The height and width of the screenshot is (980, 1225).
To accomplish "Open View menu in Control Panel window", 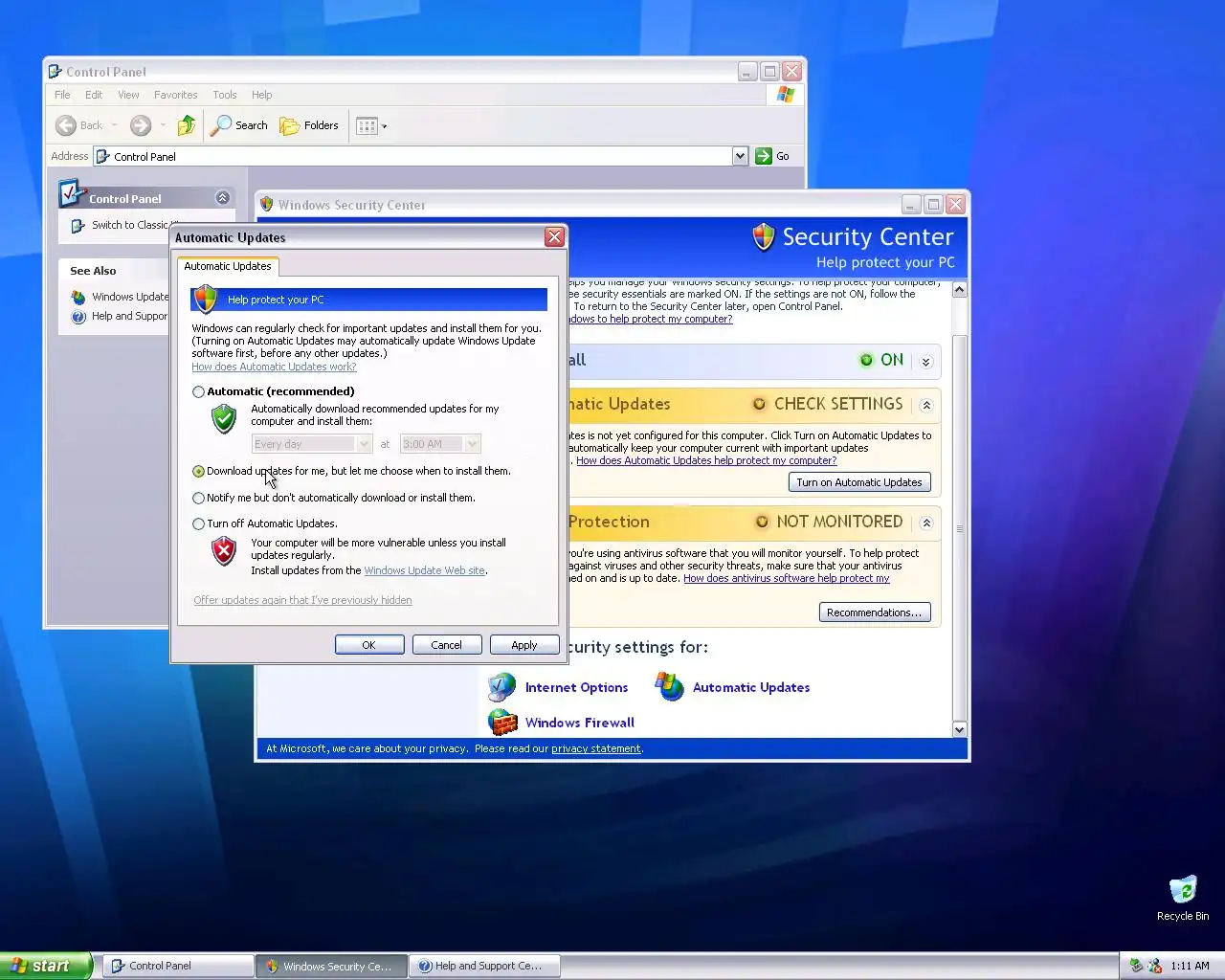I will 128,95.
